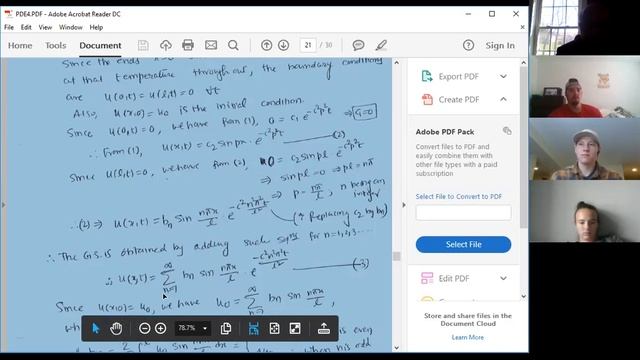Click the Find text magnifier icon
This screenshot has height=360, width=640.
[233, 45]
